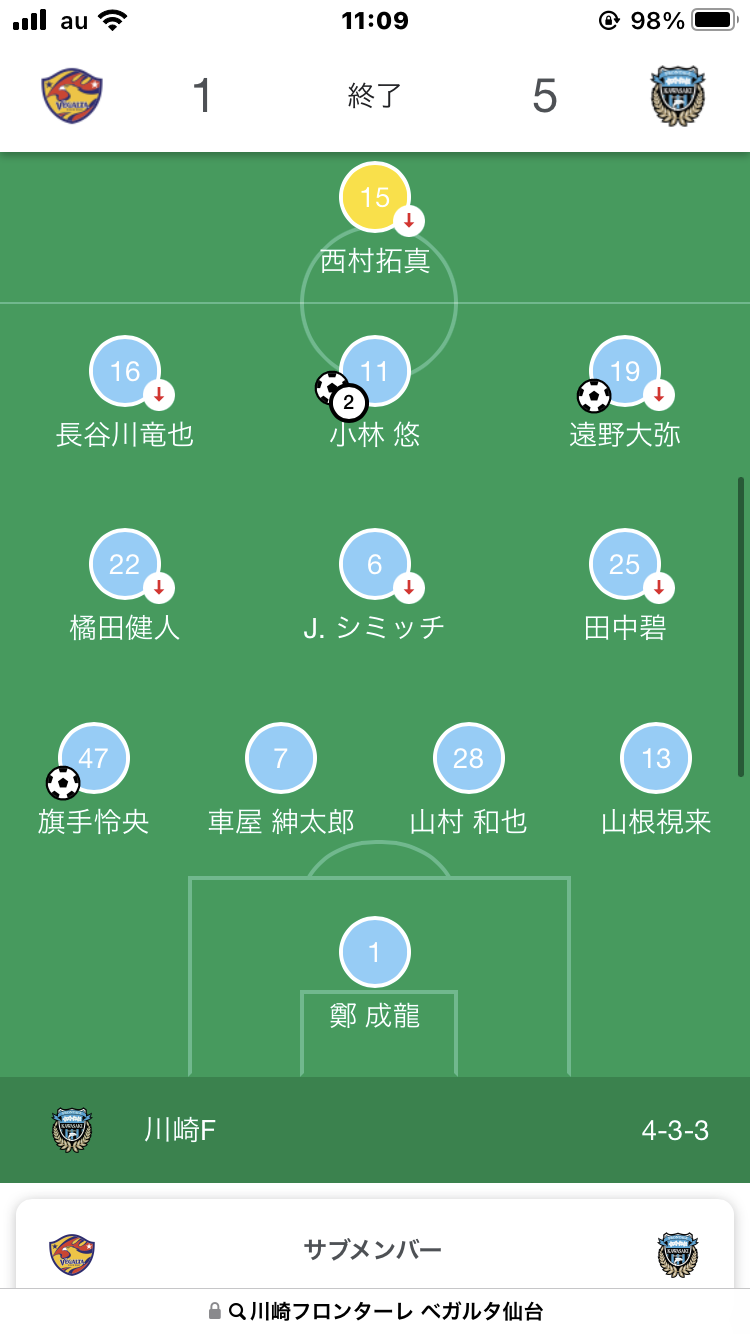Open player 25 田中碧 details

click(625, 565)
